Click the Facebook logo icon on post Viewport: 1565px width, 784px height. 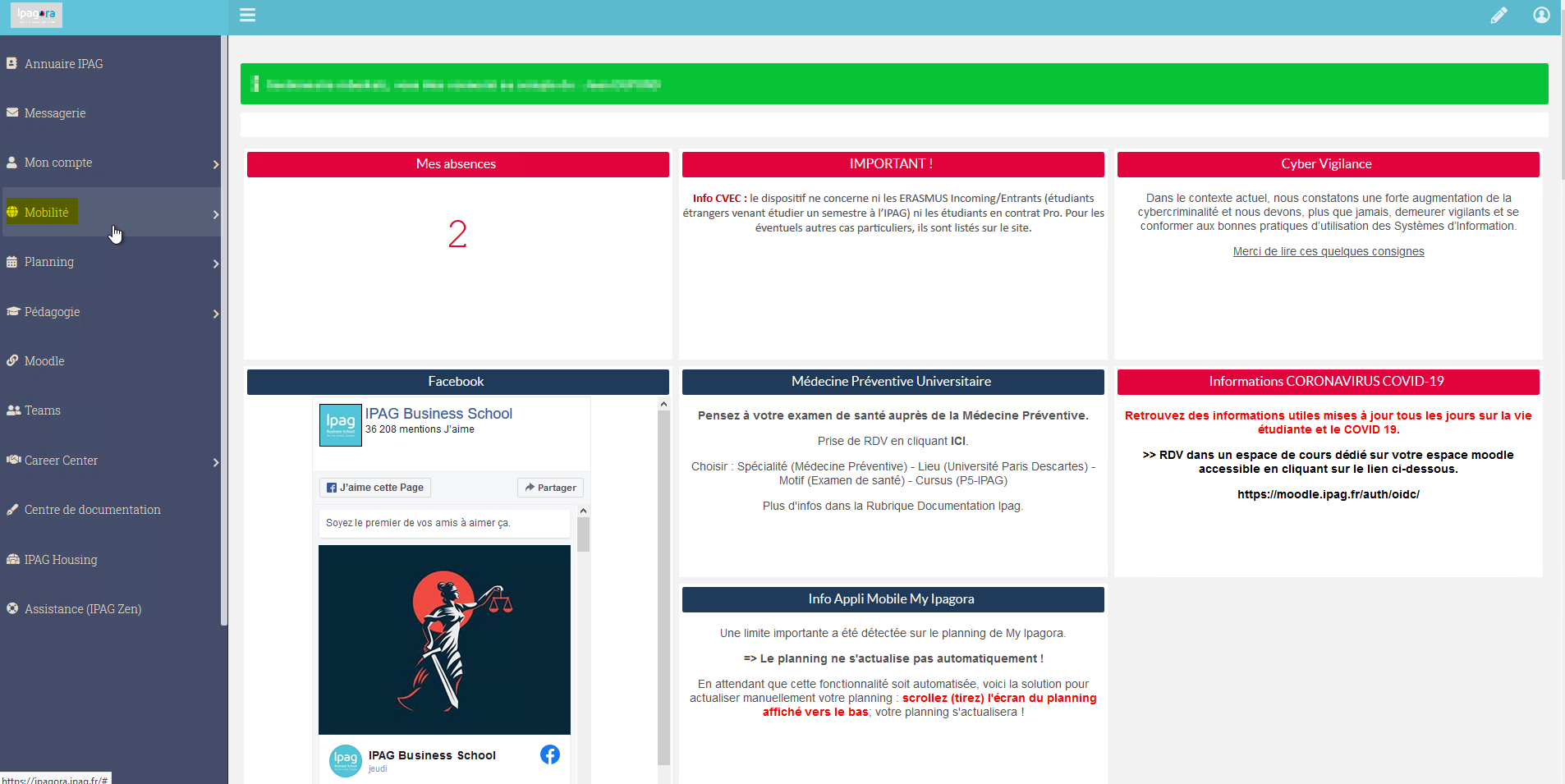[x=550, y=754]
